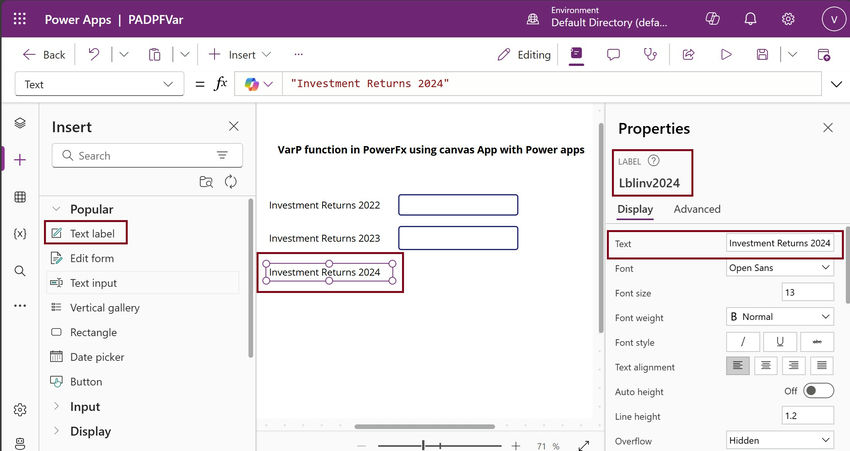850x451 pixels.
Task: Refresh the Insert pane components
Action: pyautogui.click(x=231, y=182)
